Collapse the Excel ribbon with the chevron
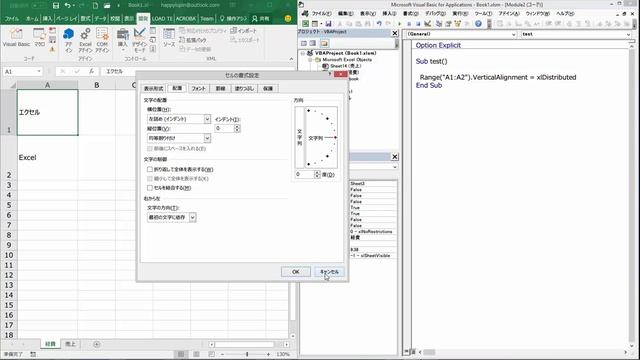The image size is (640, 360). pyautogui.click(x=291, y=59)
